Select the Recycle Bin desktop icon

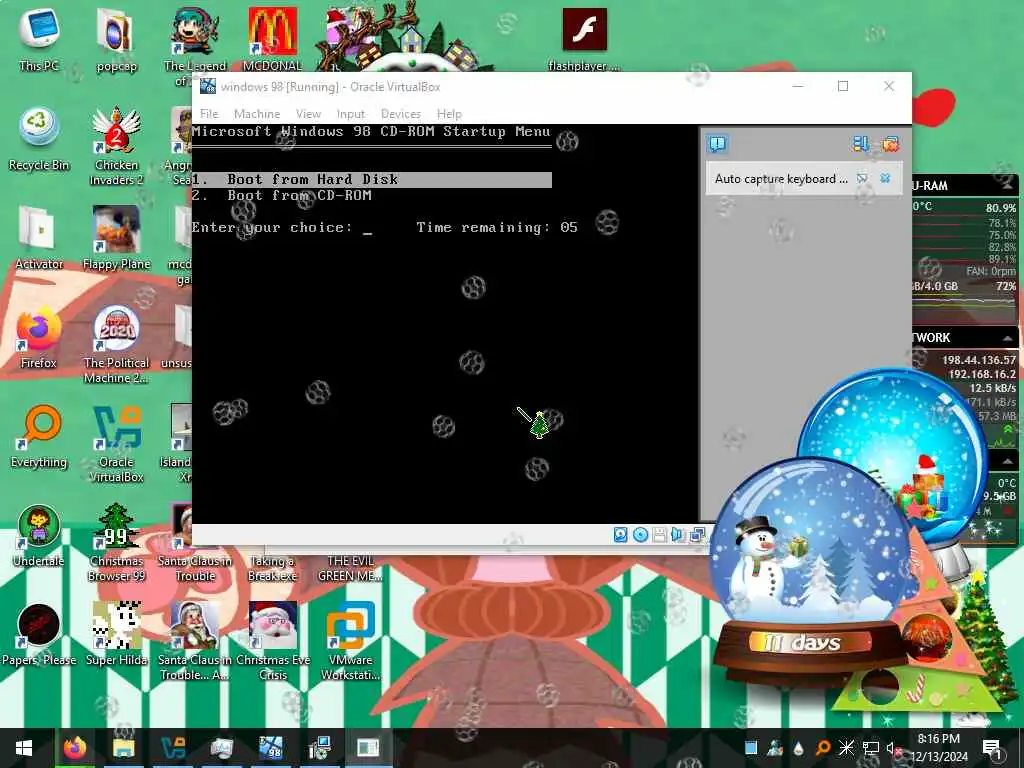tap(39, 138)
